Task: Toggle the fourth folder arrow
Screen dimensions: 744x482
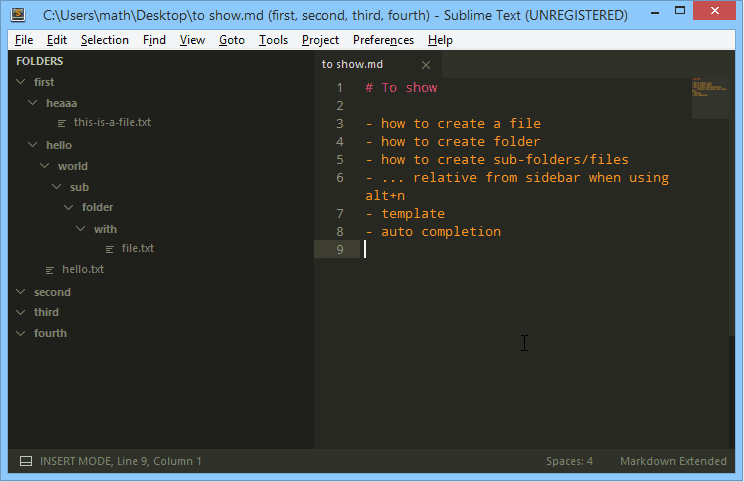Action: pos(20,333)
